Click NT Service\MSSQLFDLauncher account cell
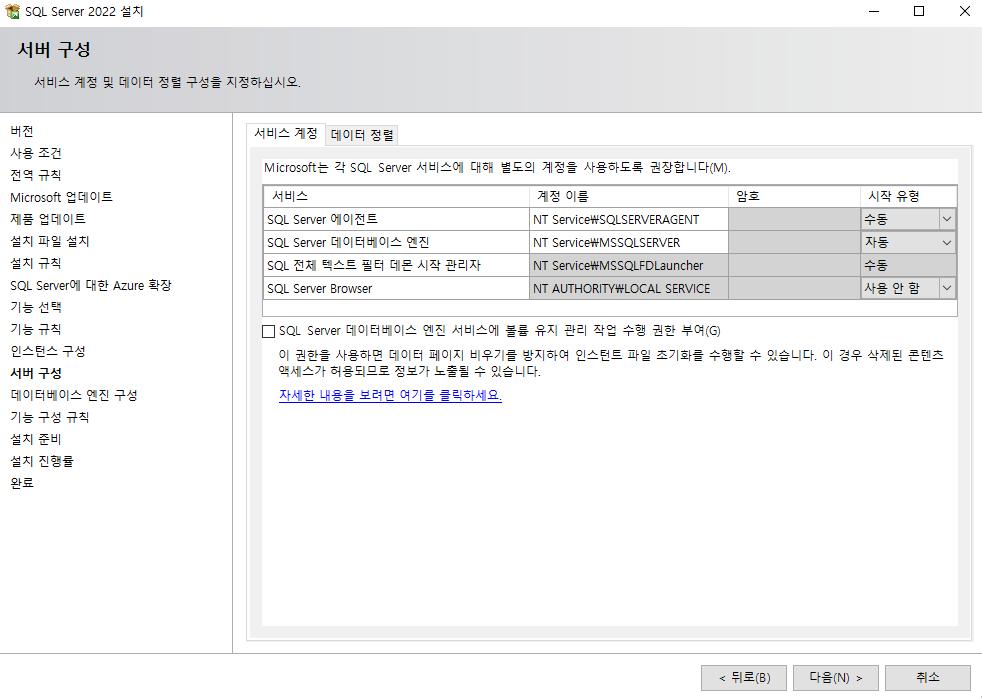The image size is (982, 698). coord(629,265)
